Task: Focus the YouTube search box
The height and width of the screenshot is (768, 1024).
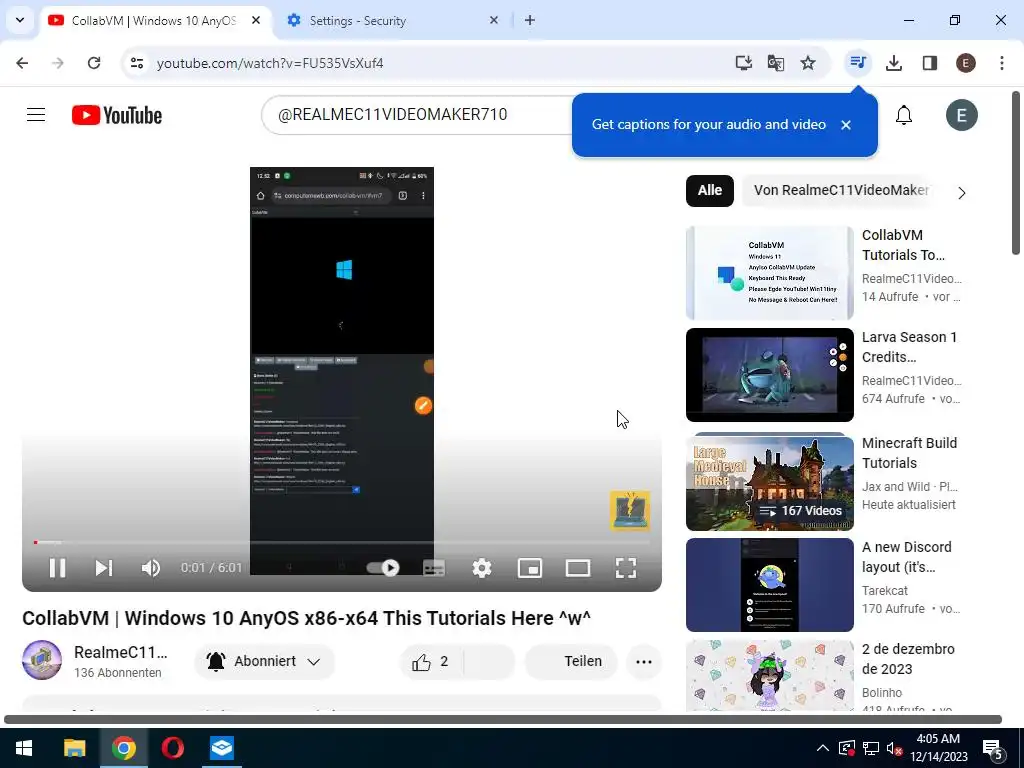Action: [x=418, y=115]
